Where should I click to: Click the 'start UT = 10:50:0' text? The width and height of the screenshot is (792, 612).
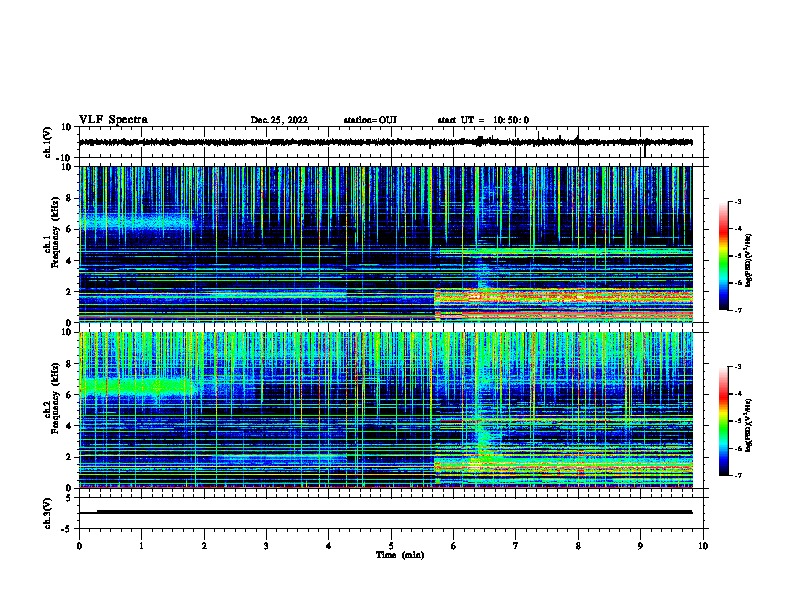483,120
